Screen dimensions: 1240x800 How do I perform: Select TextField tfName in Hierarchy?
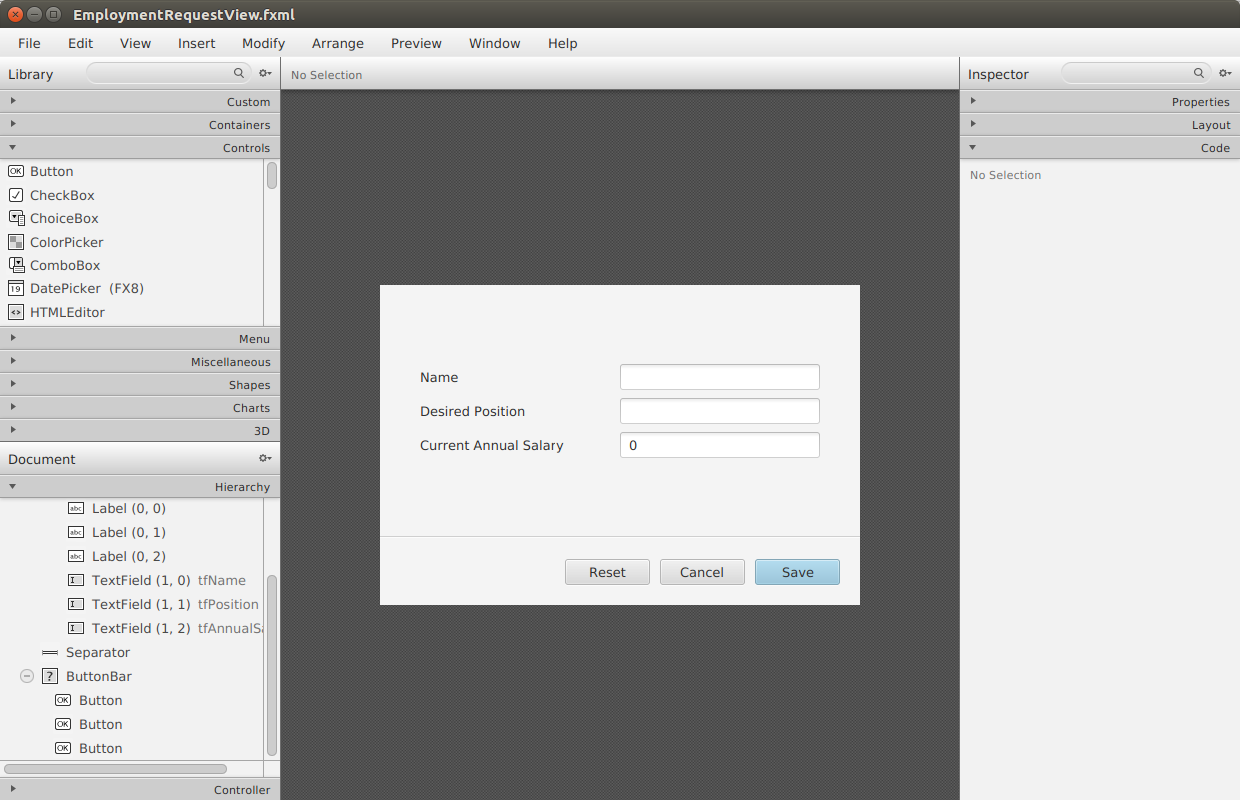tap(168, 580)
